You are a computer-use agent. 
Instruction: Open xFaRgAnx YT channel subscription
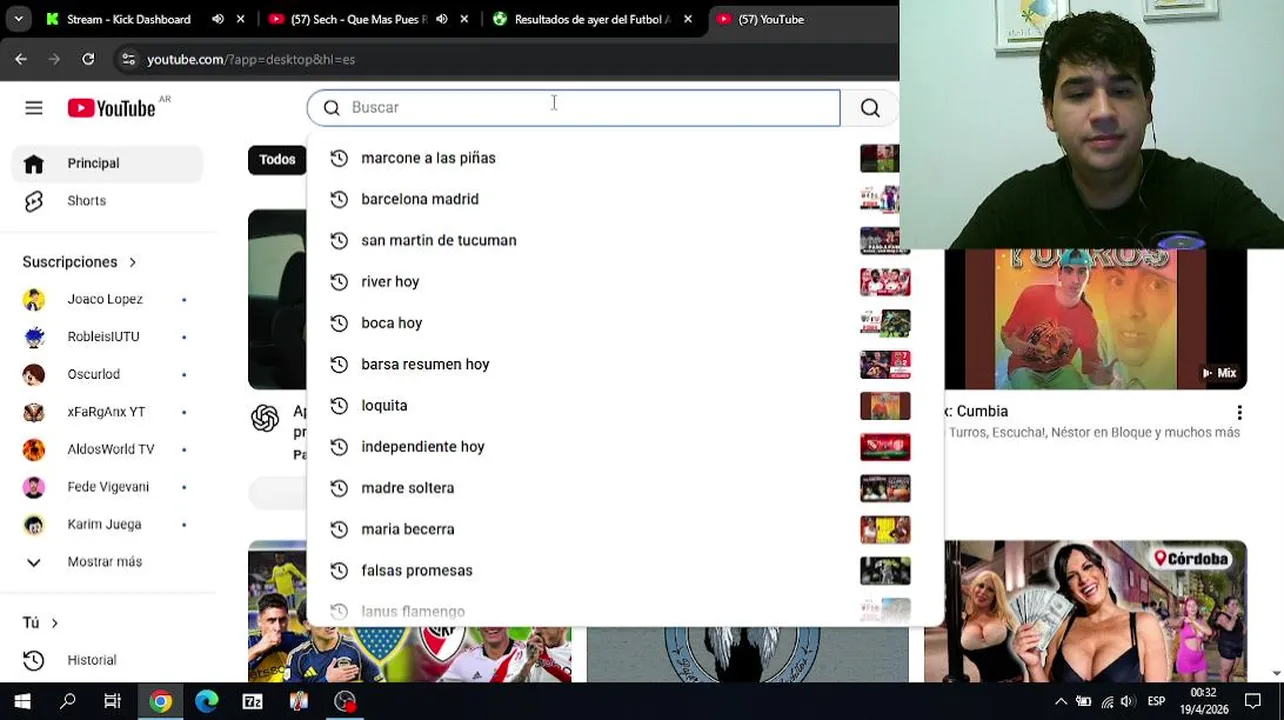(x=107, y=412)
